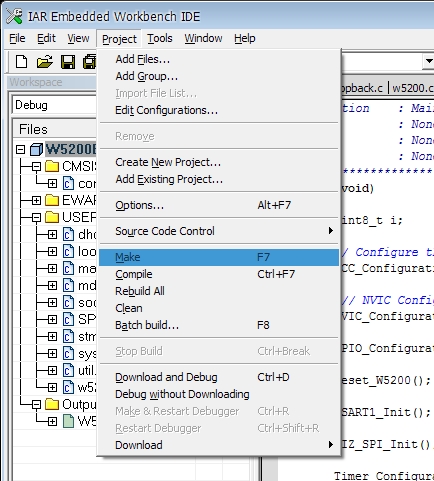Image resolution: width=434 pixels, height=481 pixels.
Task: Click the Save floppy disk icon
Action: 68,62
